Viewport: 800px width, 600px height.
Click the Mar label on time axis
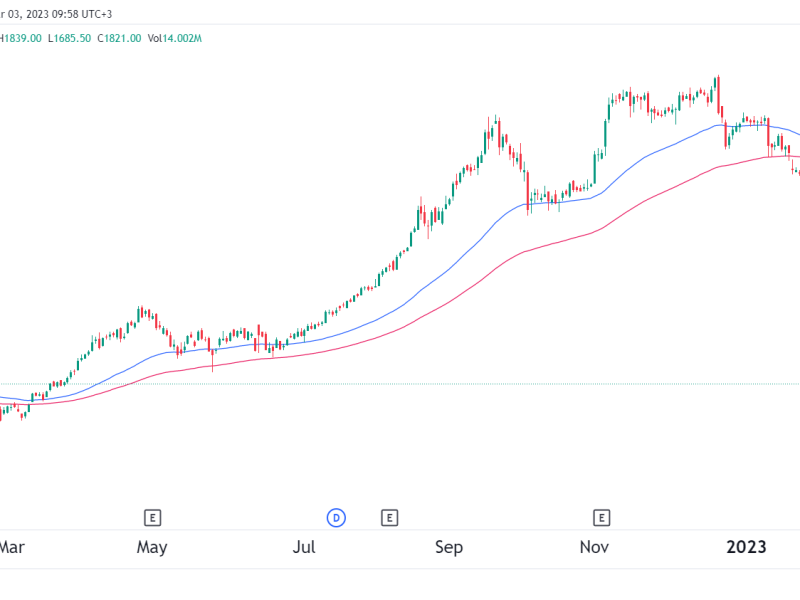pyautogui.click(x=12, y=547)
